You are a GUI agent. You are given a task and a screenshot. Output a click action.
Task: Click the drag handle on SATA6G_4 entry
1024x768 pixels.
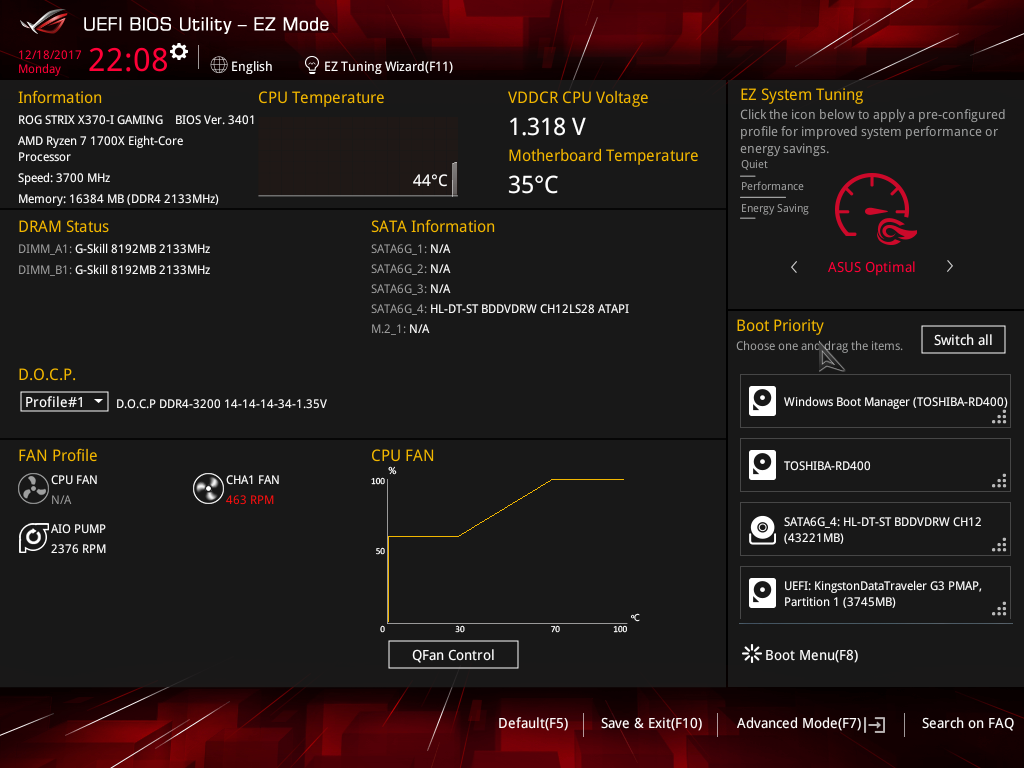click(999, 546)
